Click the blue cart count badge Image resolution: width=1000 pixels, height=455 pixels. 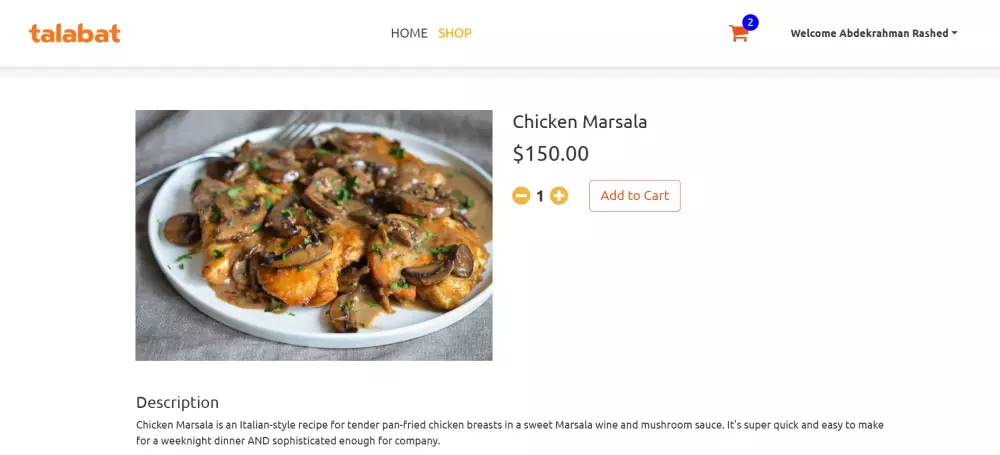pyautogui.click(x=750, y=22)
